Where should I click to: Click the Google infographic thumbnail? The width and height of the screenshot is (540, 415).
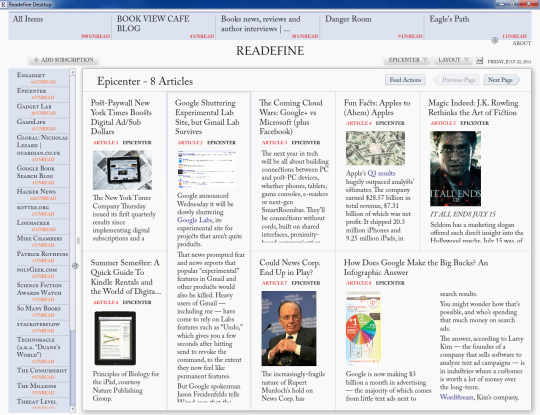(363, 328)
